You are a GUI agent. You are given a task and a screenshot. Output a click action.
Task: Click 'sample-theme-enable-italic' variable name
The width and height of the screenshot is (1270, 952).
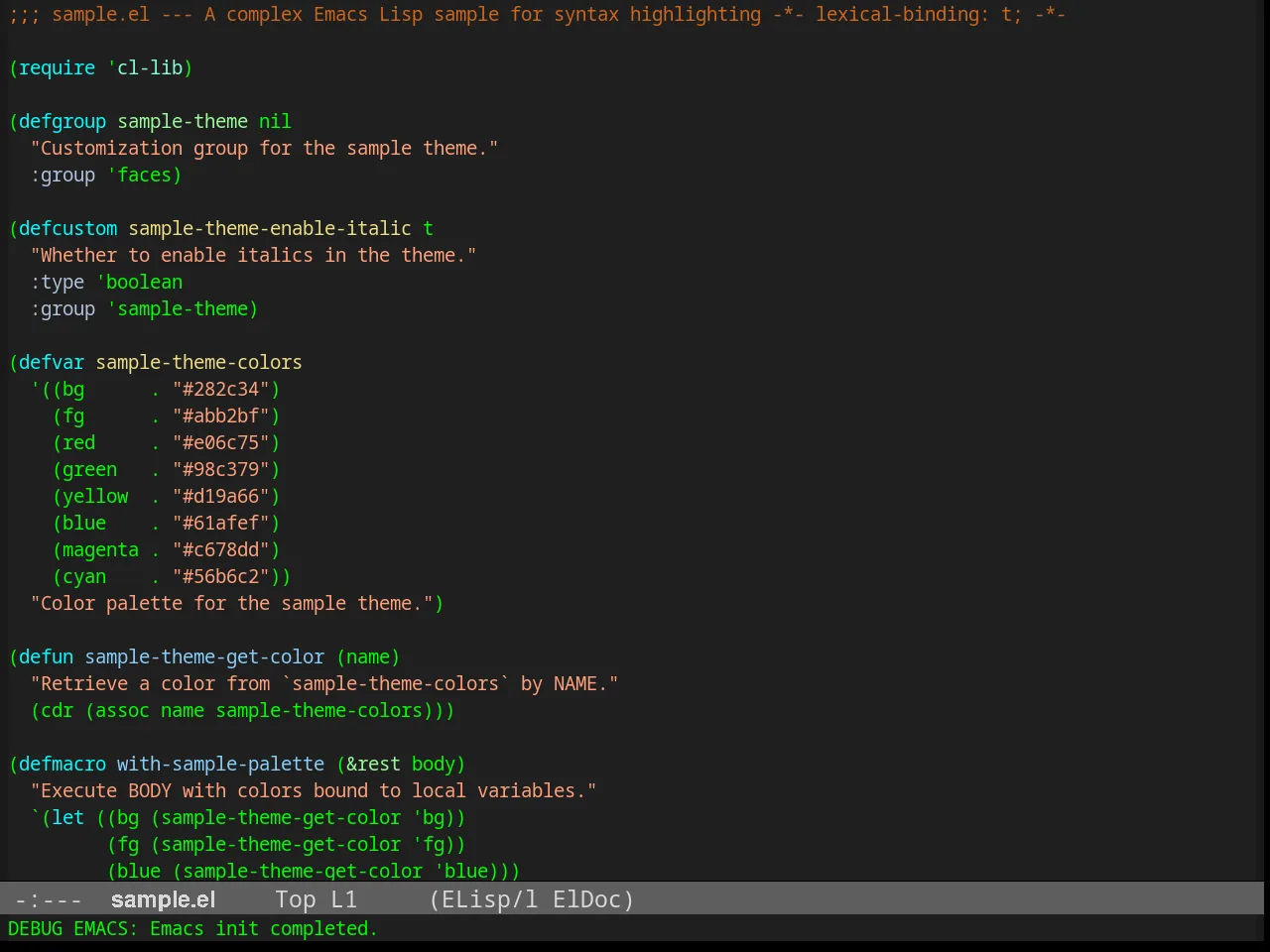270,228
